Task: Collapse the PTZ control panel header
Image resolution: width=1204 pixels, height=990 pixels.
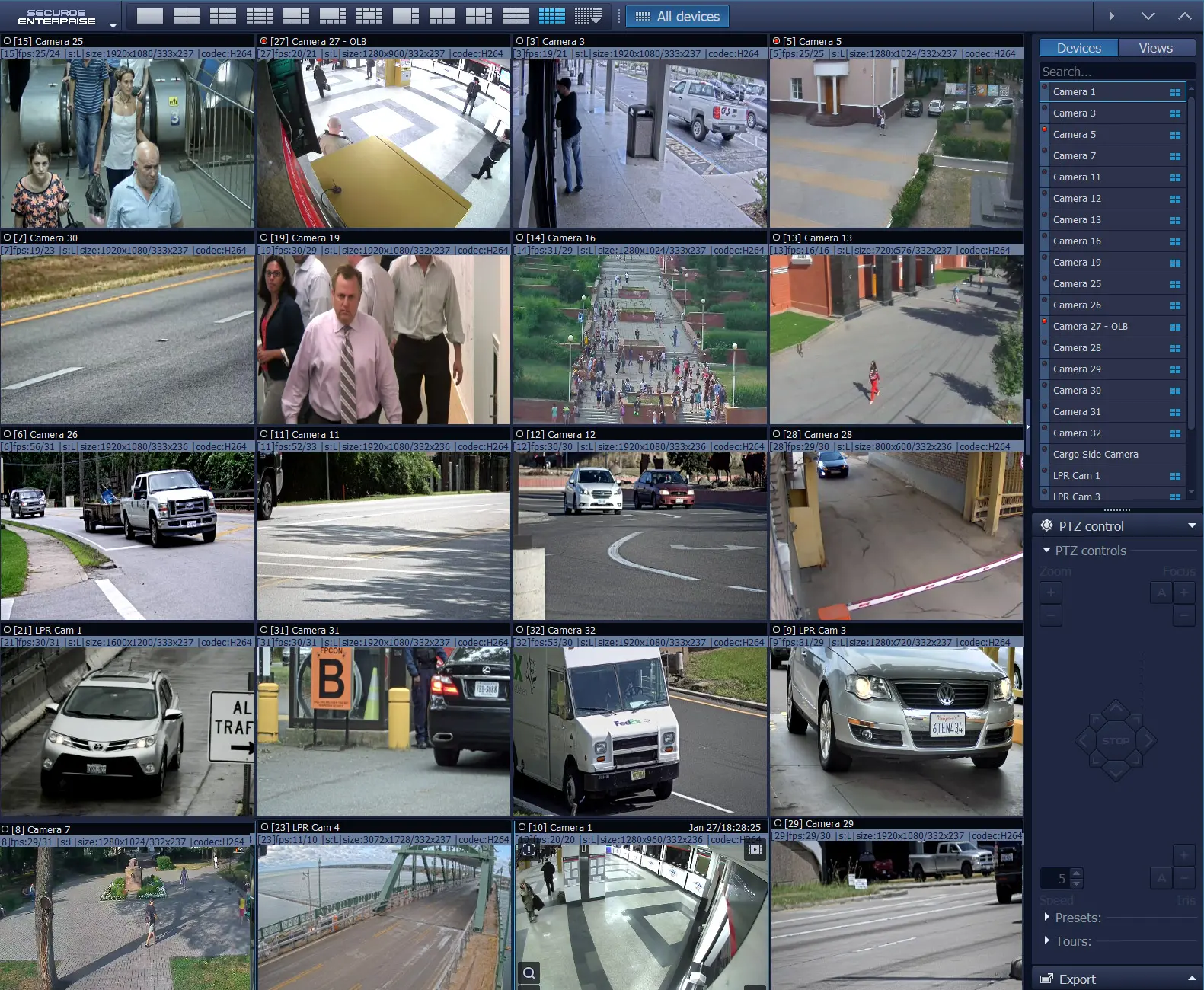Action: 1117,525
